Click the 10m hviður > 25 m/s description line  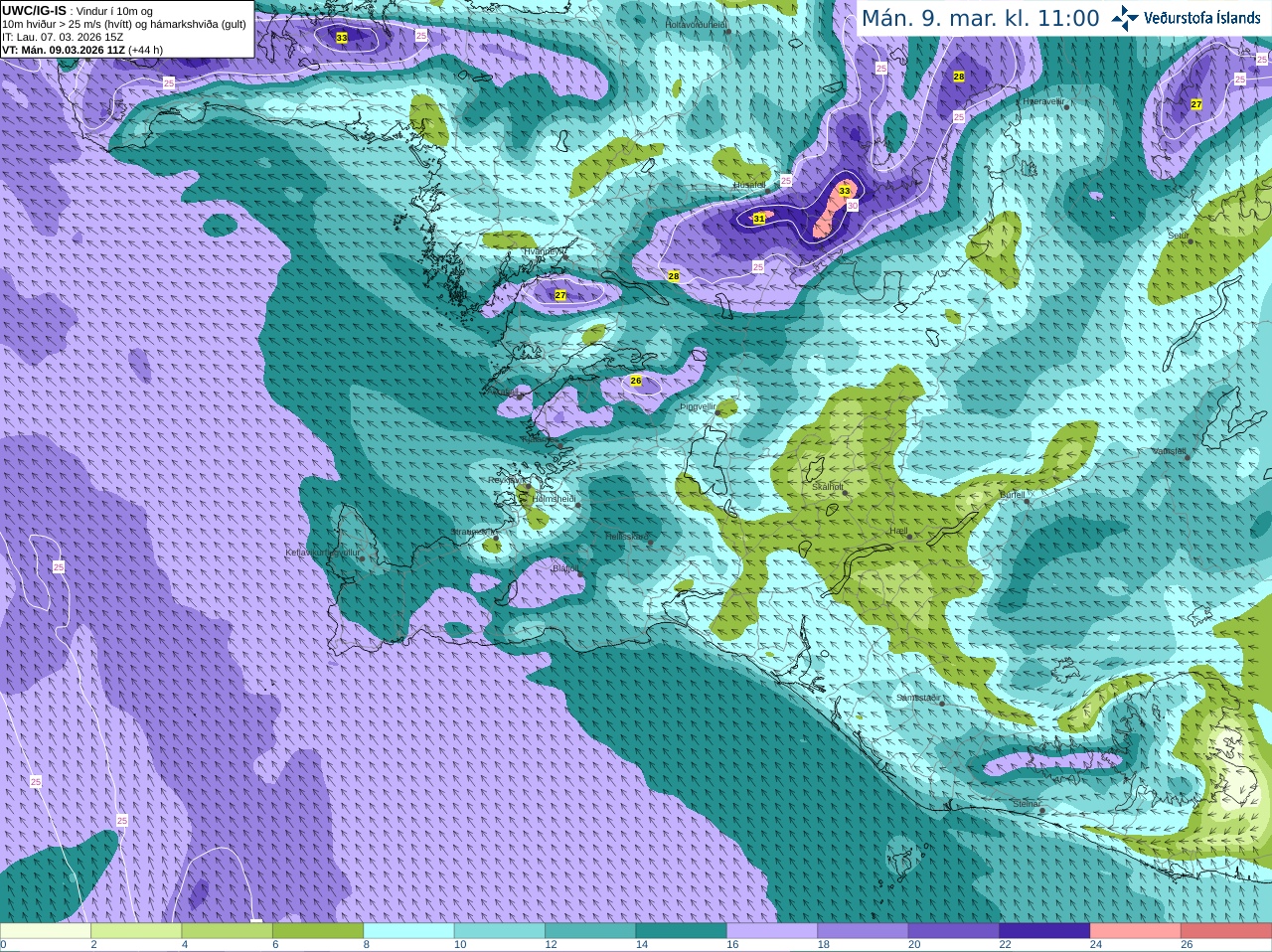[x=124, y=24]
